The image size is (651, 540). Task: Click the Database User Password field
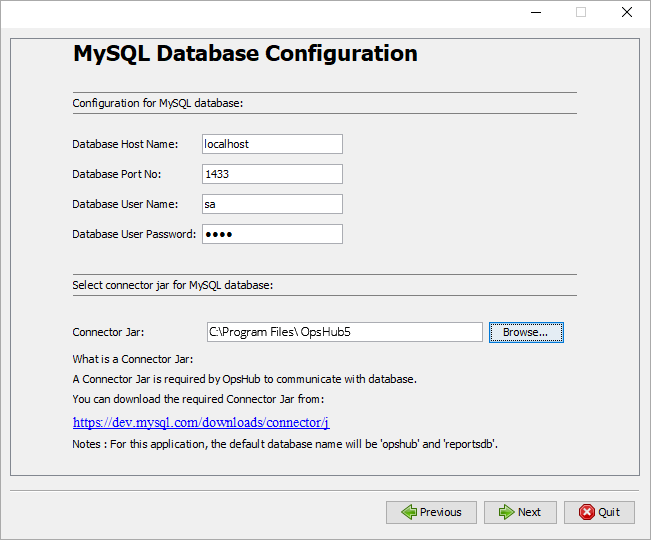(x=272, y=234)
